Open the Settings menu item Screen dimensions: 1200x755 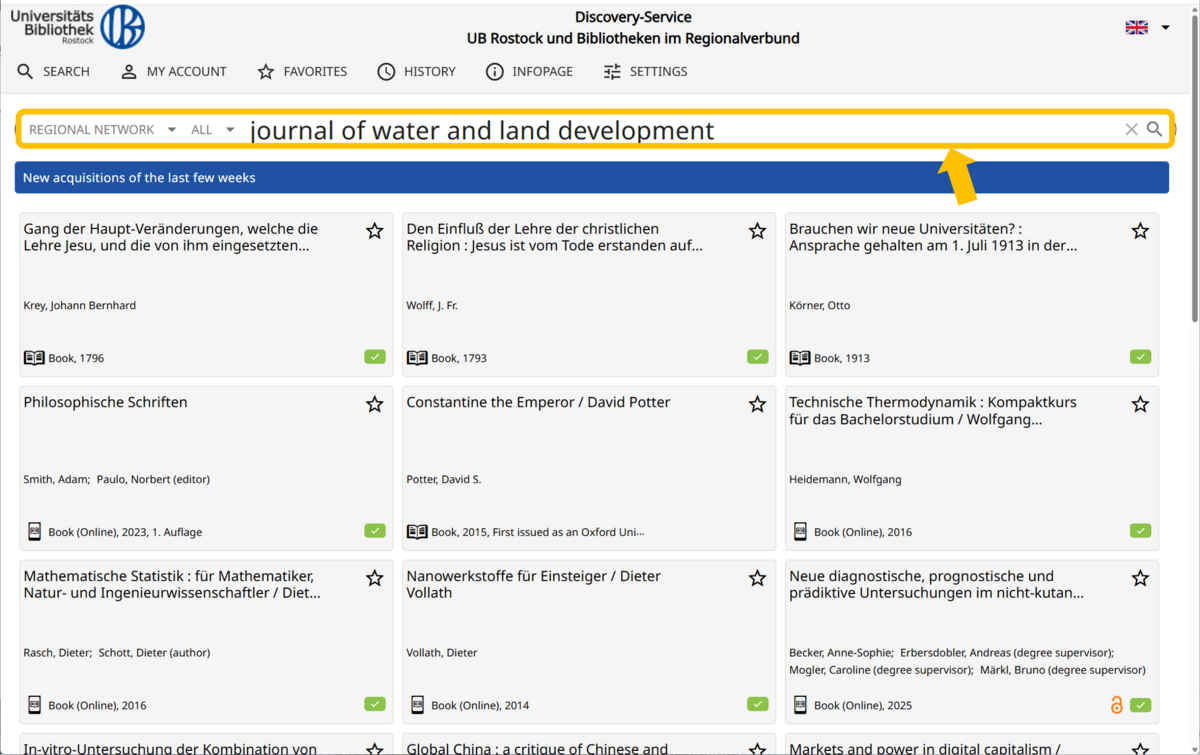click(x=645, y=72)
